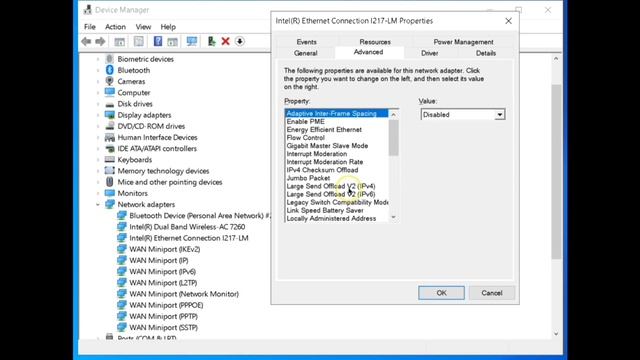The height and width of the screenshot is (360, 640).
Task: Select WAN Miniport (IKEv2)
Action: click(x=164, y=249)
